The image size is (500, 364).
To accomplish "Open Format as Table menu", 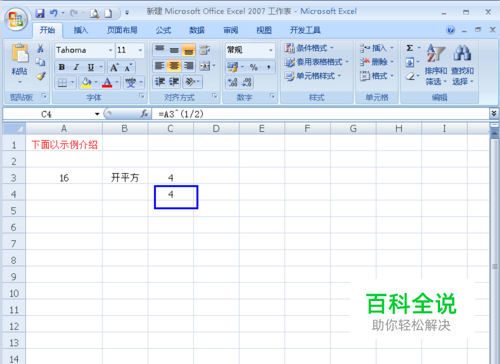I will coord(316,62).
